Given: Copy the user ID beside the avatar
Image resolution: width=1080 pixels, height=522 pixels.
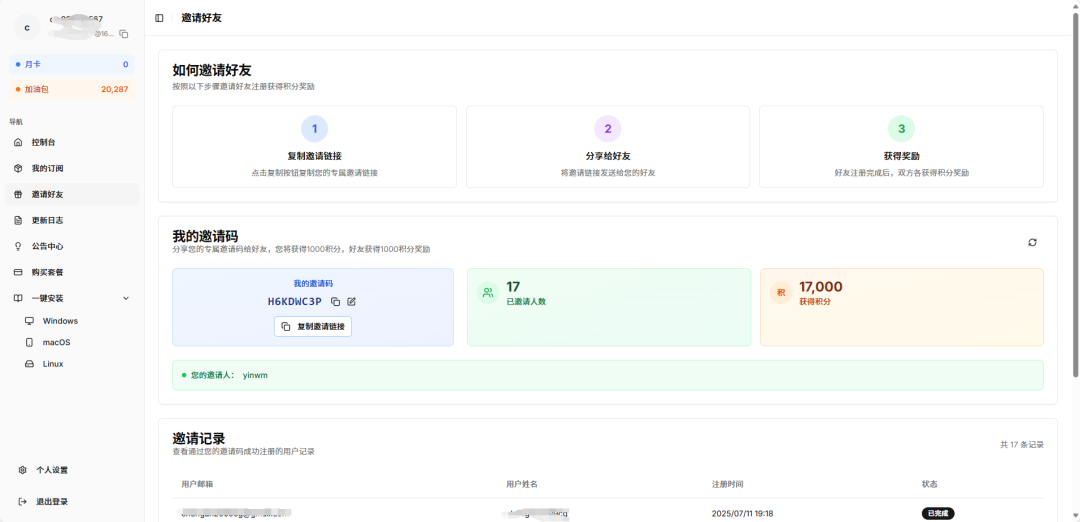Looking at the screenshot, I should coord(124,34).
